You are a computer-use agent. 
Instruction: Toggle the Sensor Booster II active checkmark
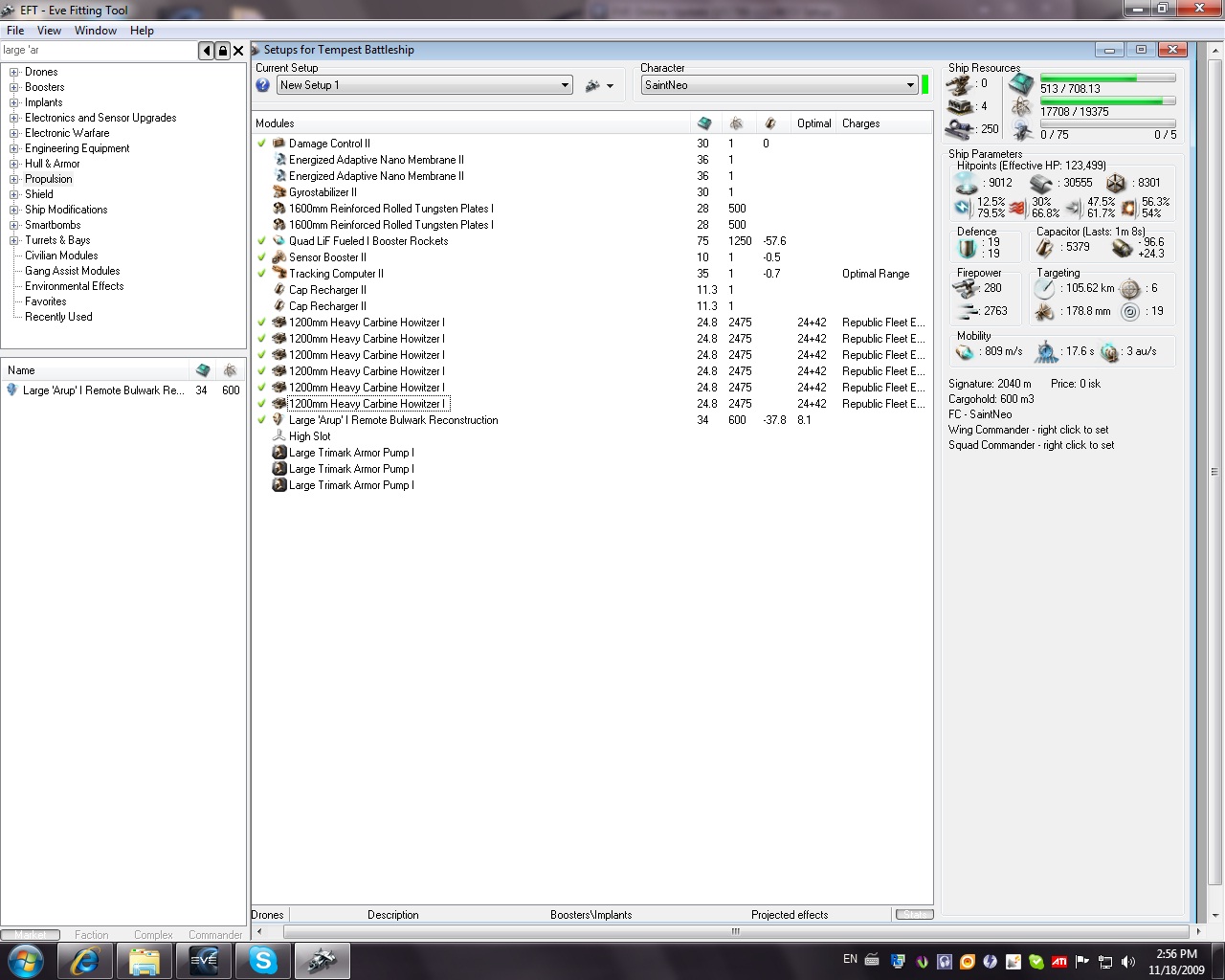pyautogui.click(x=261, y=257)
